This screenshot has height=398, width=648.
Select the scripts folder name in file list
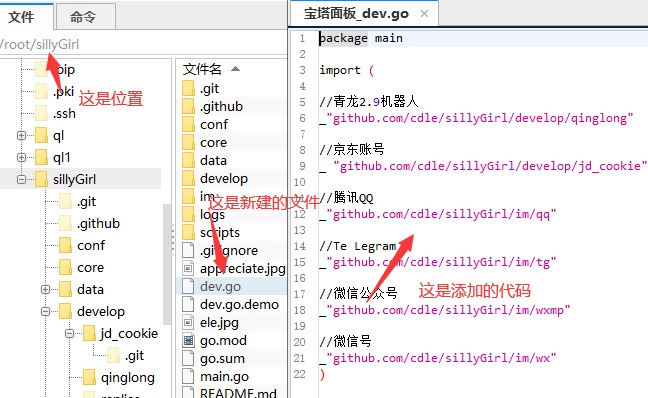tap(220, 232)
